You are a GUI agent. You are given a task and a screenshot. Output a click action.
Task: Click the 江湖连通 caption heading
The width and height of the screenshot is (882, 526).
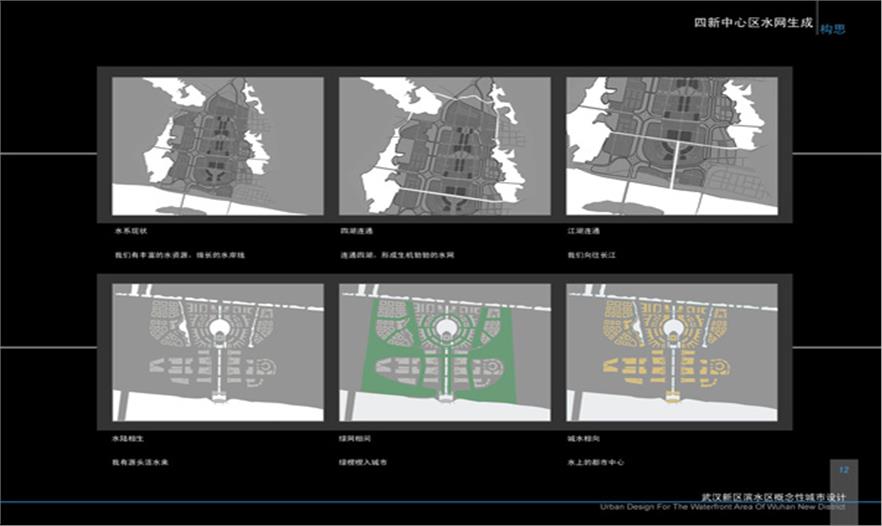click(x=583, y=231)
